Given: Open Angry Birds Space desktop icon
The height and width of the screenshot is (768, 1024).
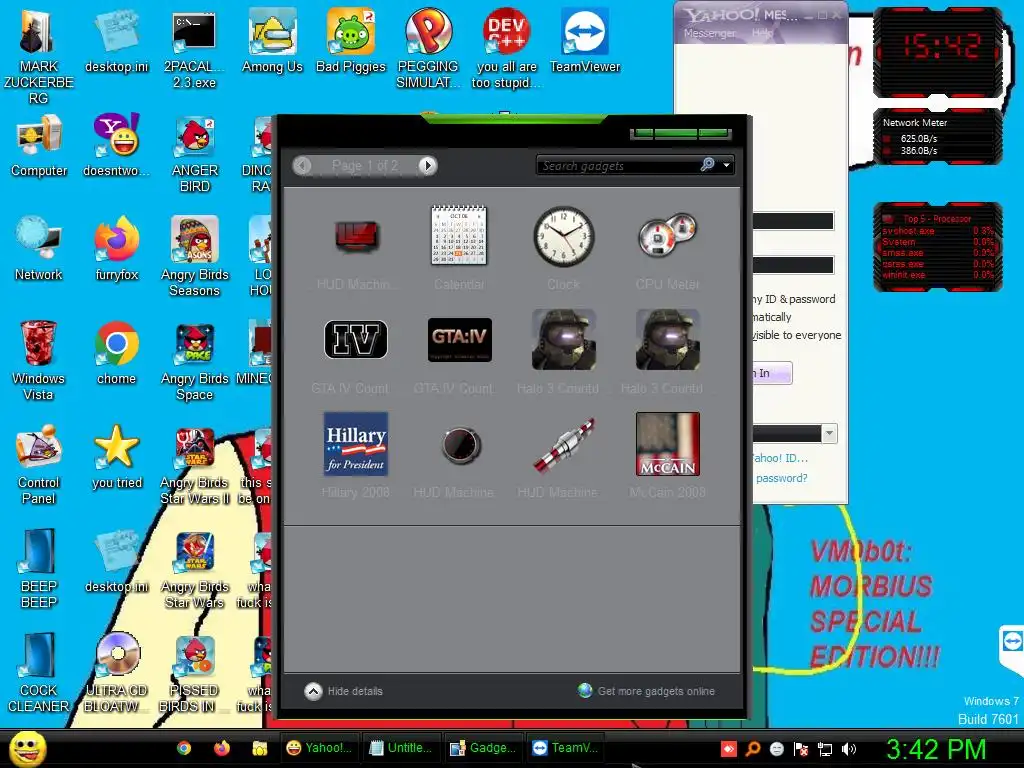Looking at the screenshot, I should click(x=194, y=361).
